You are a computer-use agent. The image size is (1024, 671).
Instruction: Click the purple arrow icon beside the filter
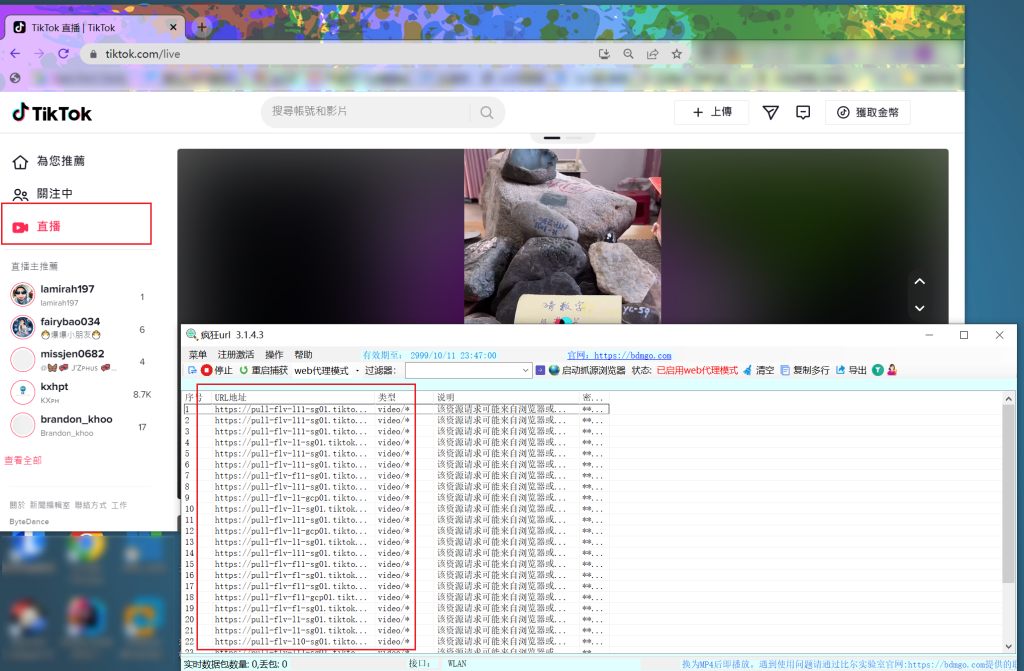[x=540, y=370]
